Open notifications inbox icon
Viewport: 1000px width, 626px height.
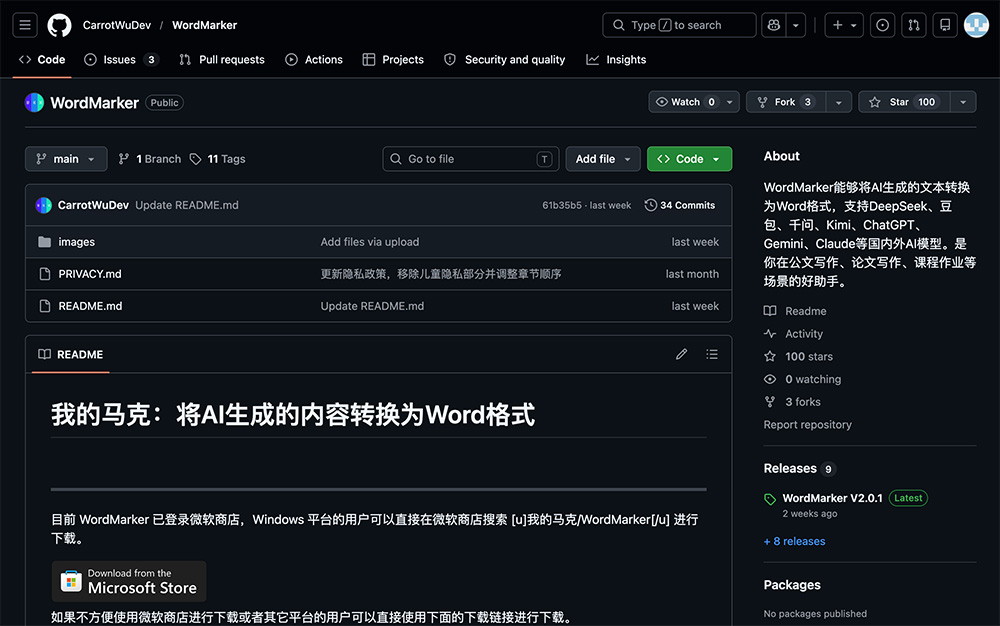(945, 25)
